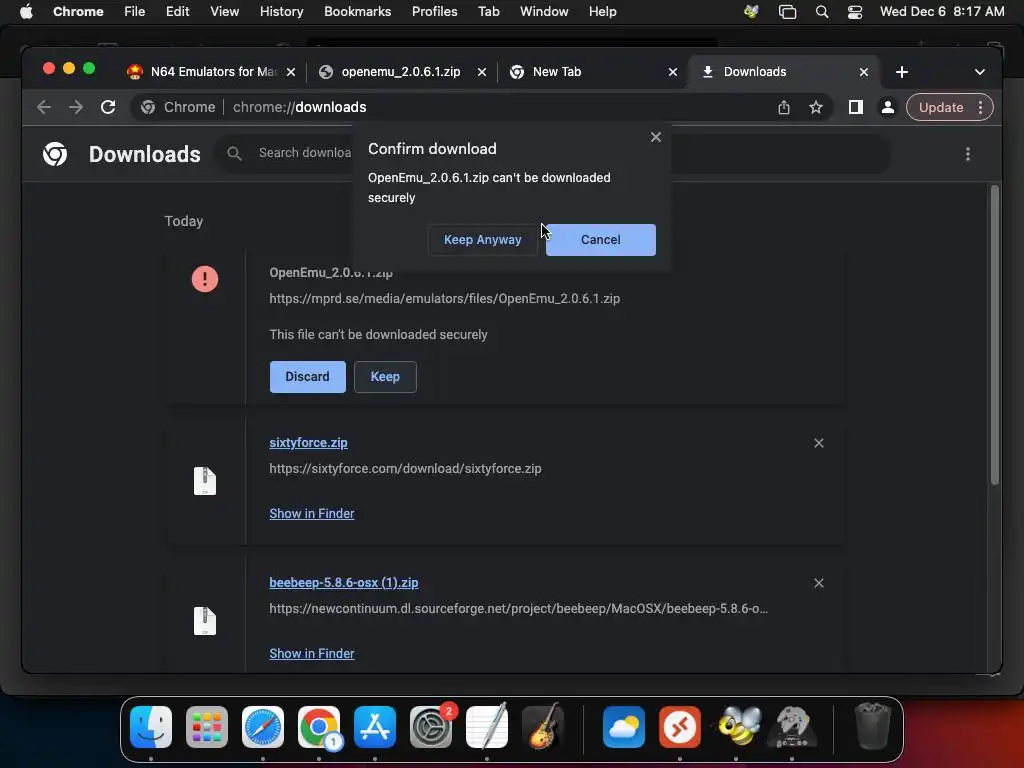Open Remote Desktop app from Dock

(x=680, y=727)
